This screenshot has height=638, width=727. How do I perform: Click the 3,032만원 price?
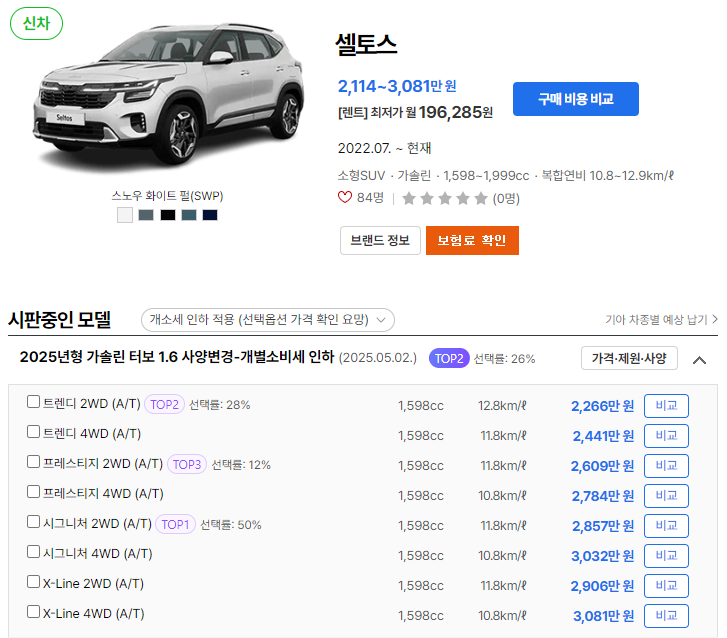pos(602,556)
